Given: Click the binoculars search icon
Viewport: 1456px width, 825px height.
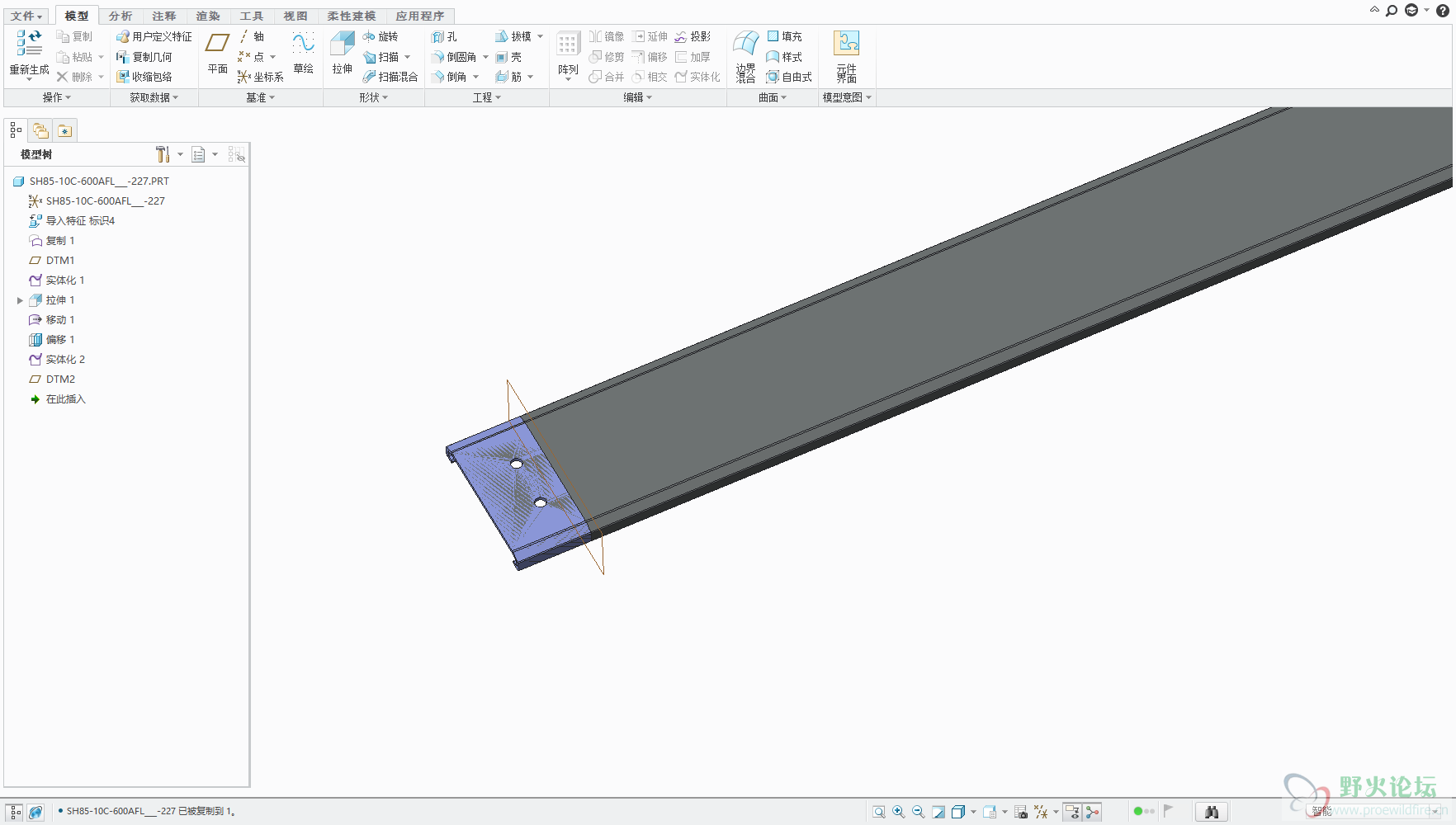Looking at the screenshot, I should click(x=1212, y=812).
